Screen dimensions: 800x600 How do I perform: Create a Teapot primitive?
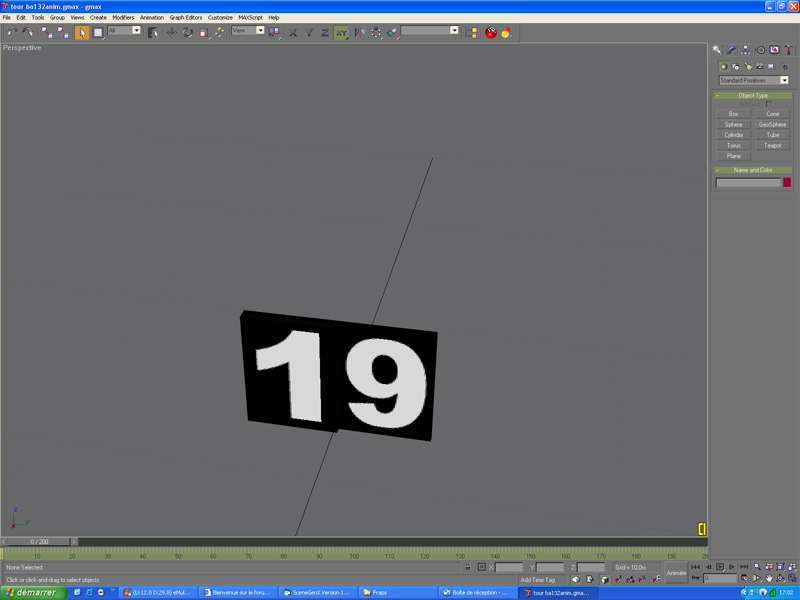[772, 146]
